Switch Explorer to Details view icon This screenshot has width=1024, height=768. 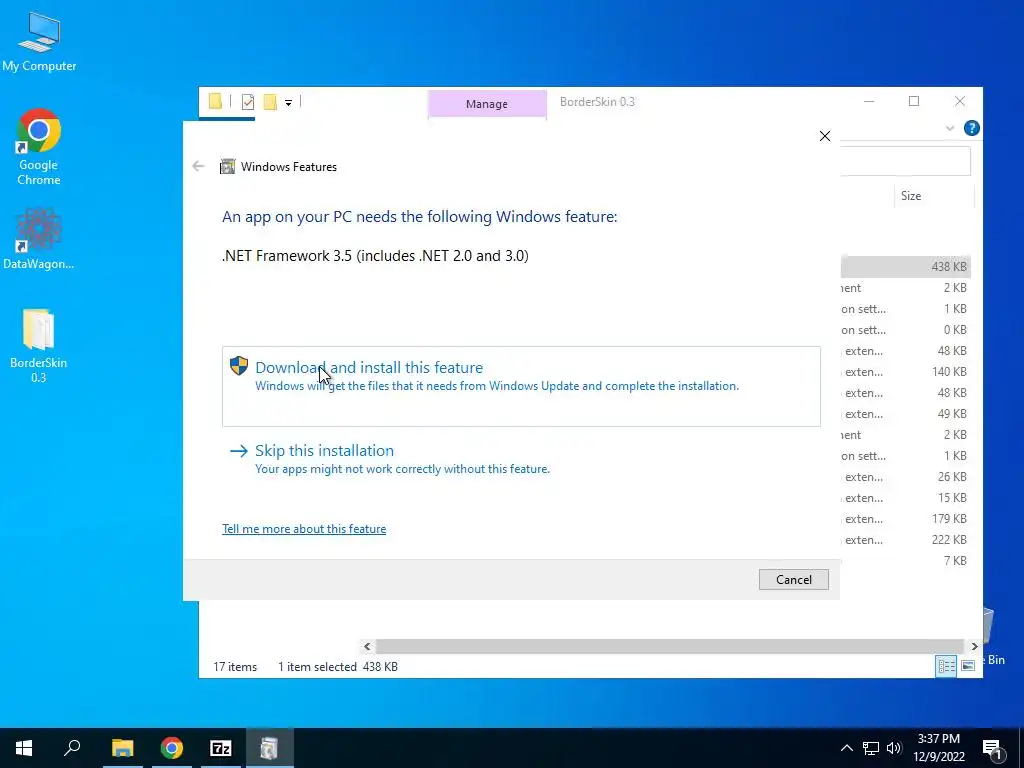pyautogui.click(x=946, y=666)
